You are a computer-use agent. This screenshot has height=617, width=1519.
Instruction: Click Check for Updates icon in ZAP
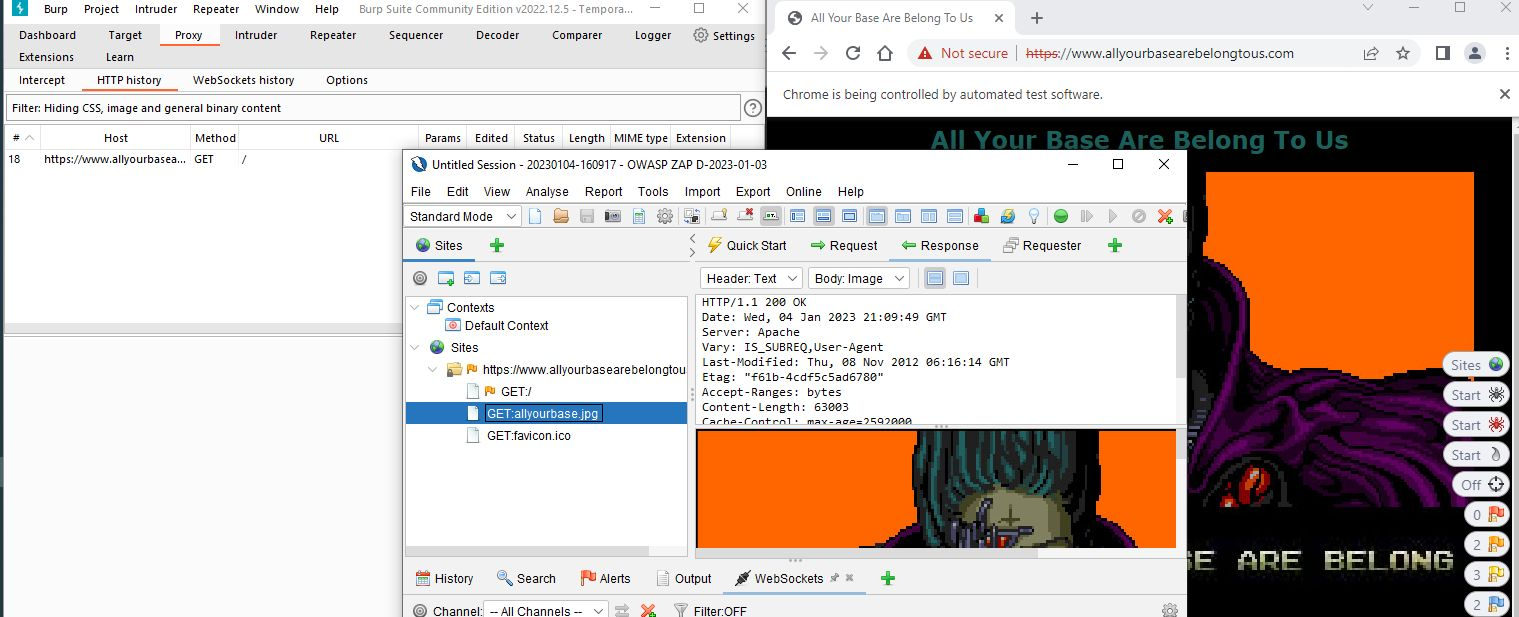(x=1007, y=216)
